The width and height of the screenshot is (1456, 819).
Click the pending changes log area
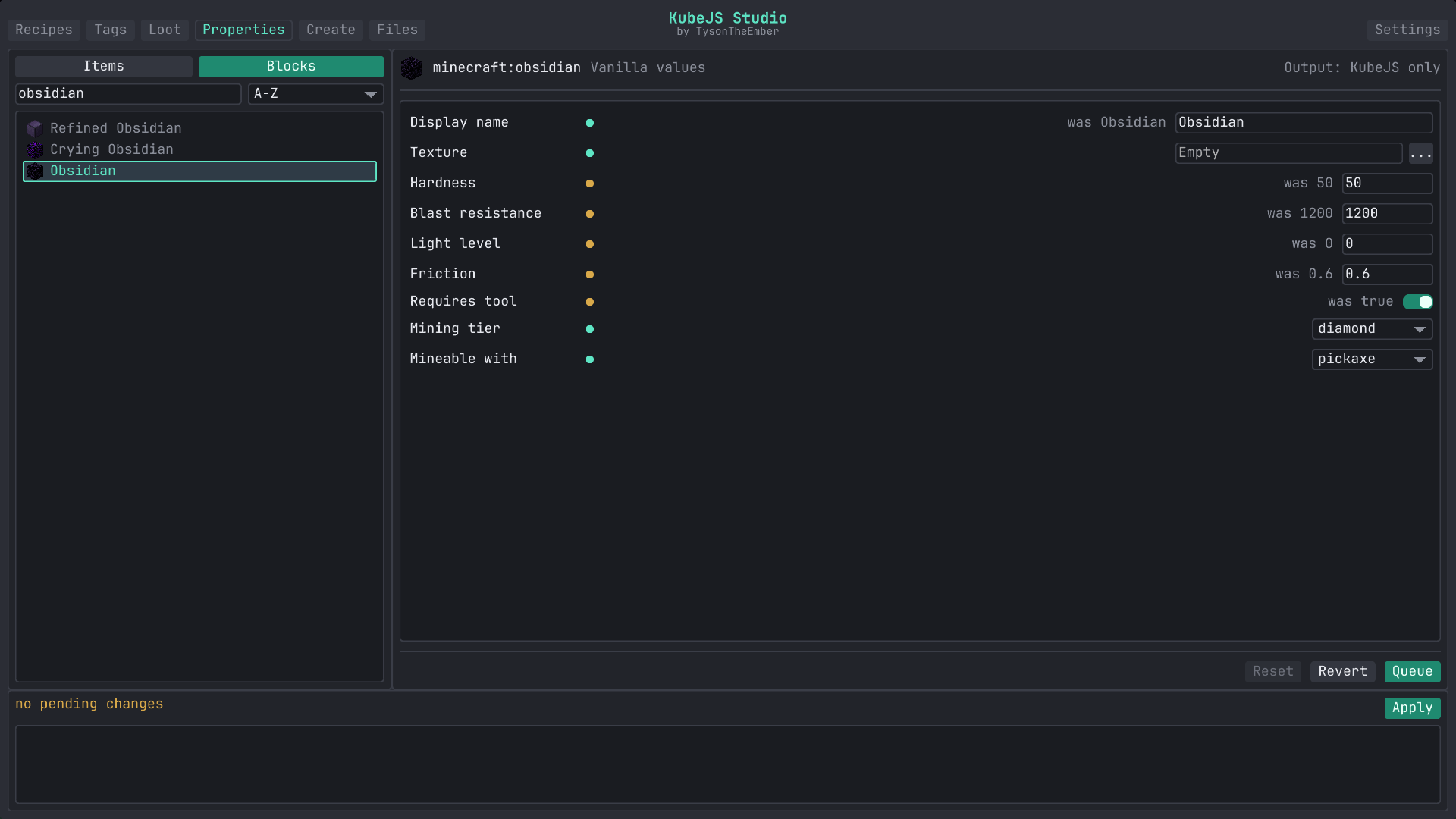tap(728, 764)
